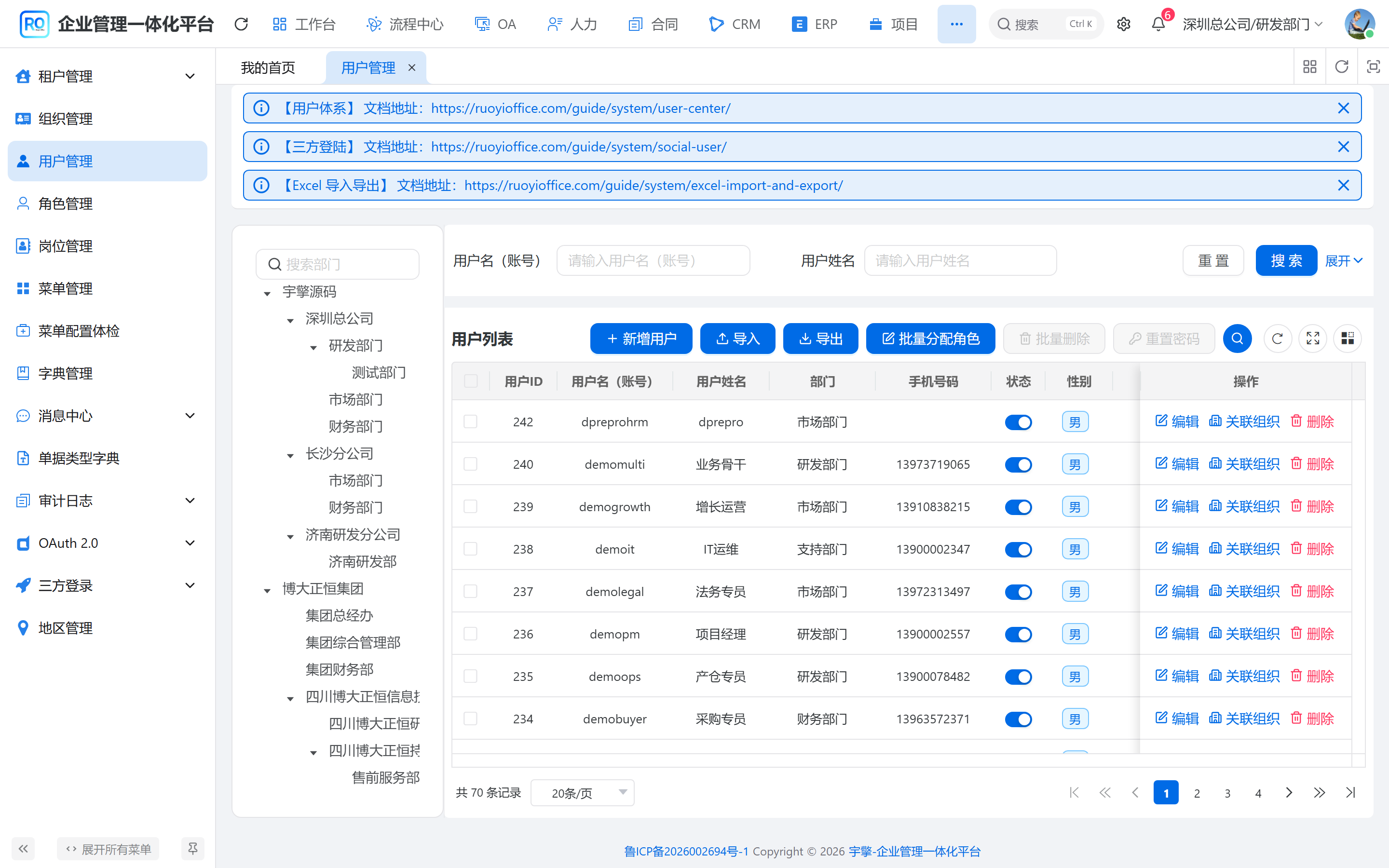The image size is (1389, 868).
Task: Click the 新增用户 button
Action: coord(641,339)
